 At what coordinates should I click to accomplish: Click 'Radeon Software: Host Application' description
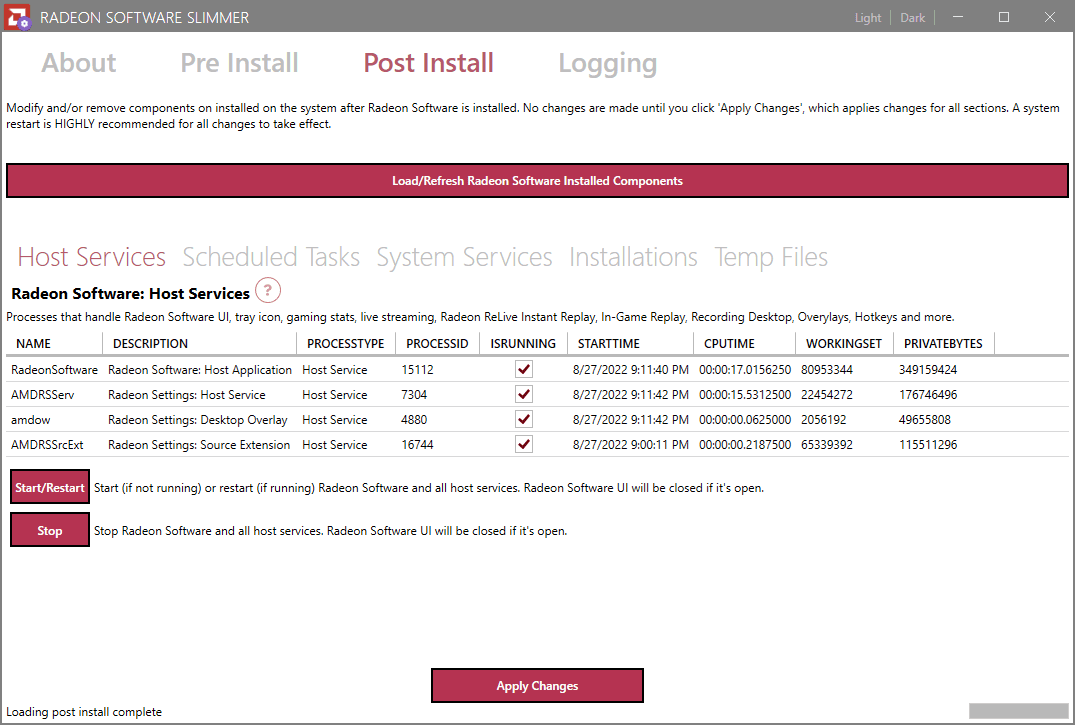coord(200,370)
